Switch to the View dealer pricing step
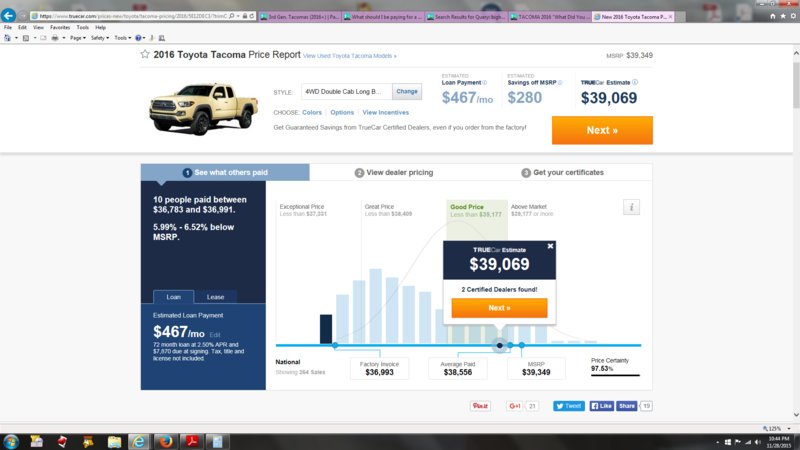 point(394,172)
